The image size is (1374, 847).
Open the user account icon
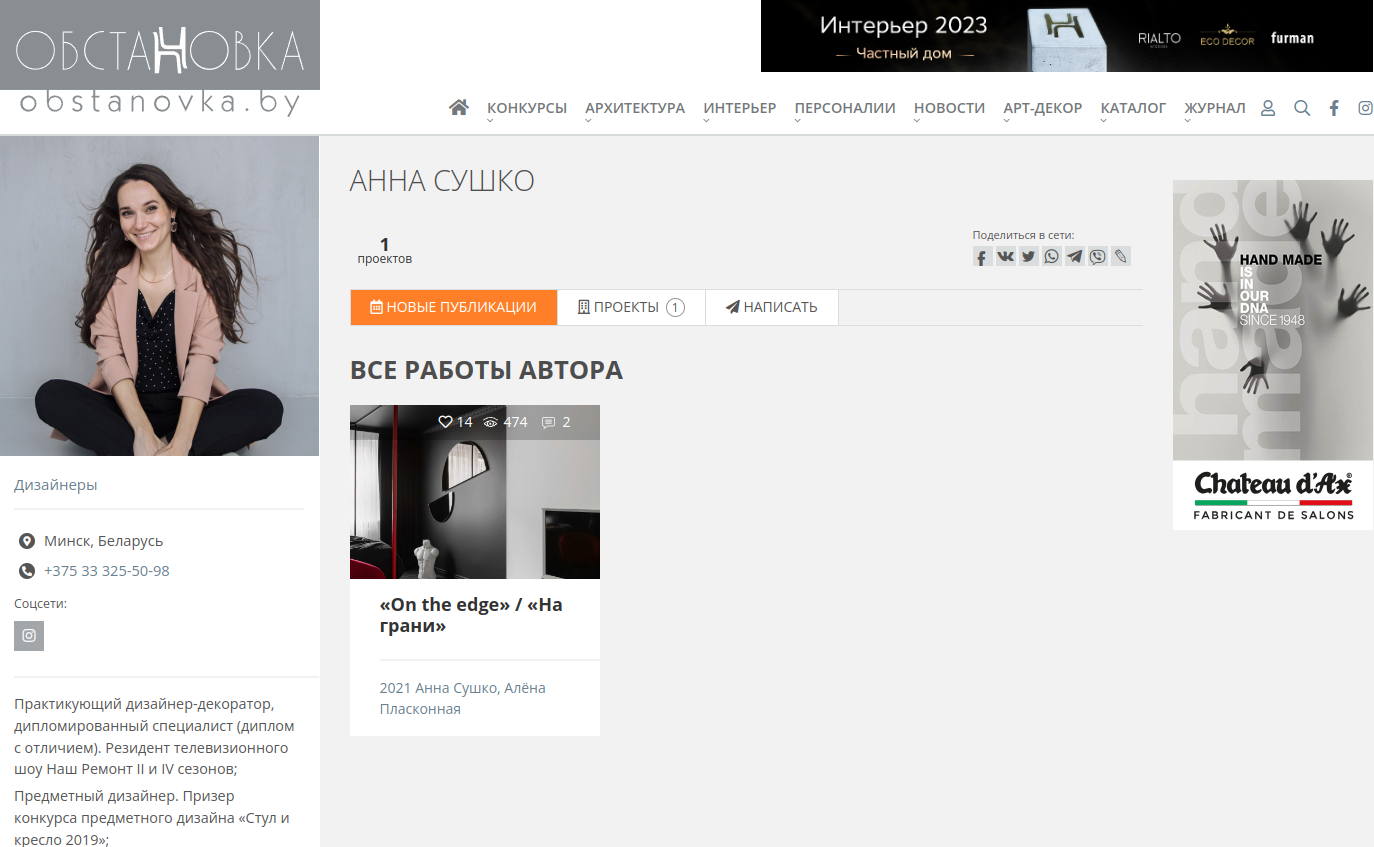click(x=1268, y=108)
